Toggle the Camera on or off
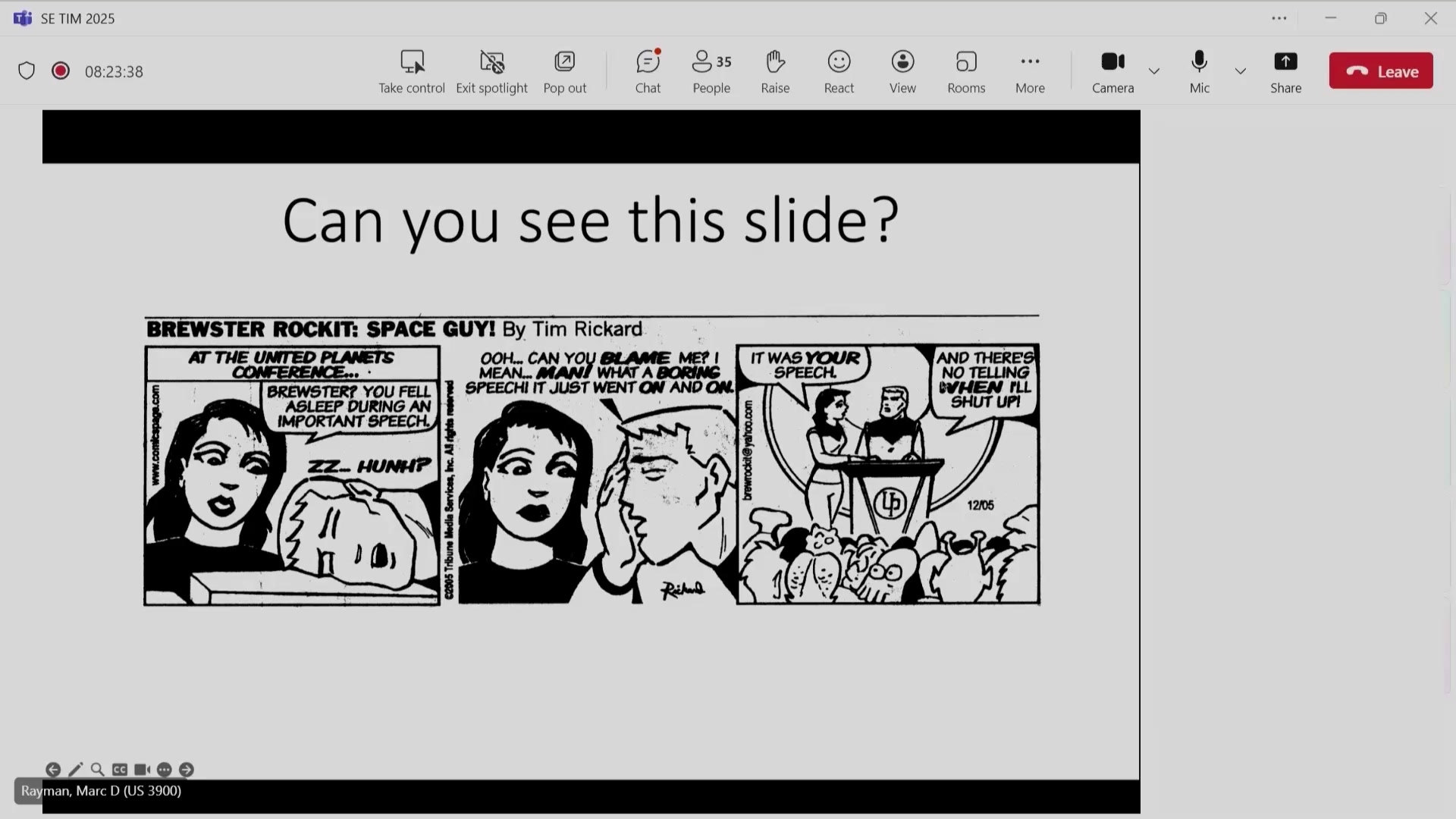 [1112, 71]
